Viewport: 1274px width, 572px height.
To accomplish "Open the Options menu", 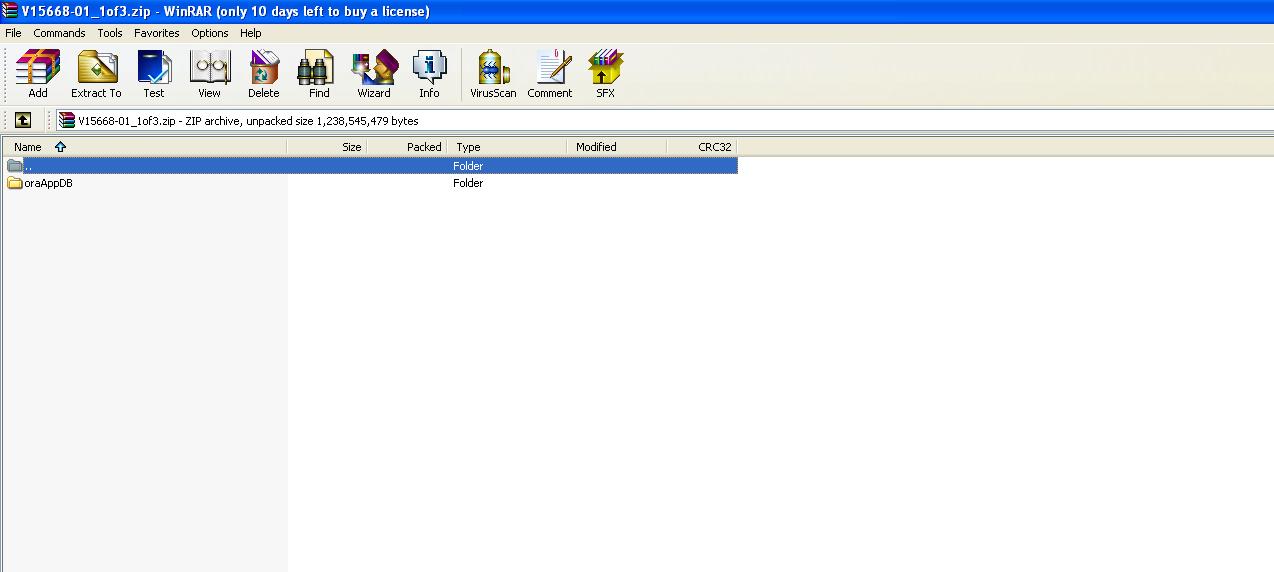I will (x=210, y=33).
